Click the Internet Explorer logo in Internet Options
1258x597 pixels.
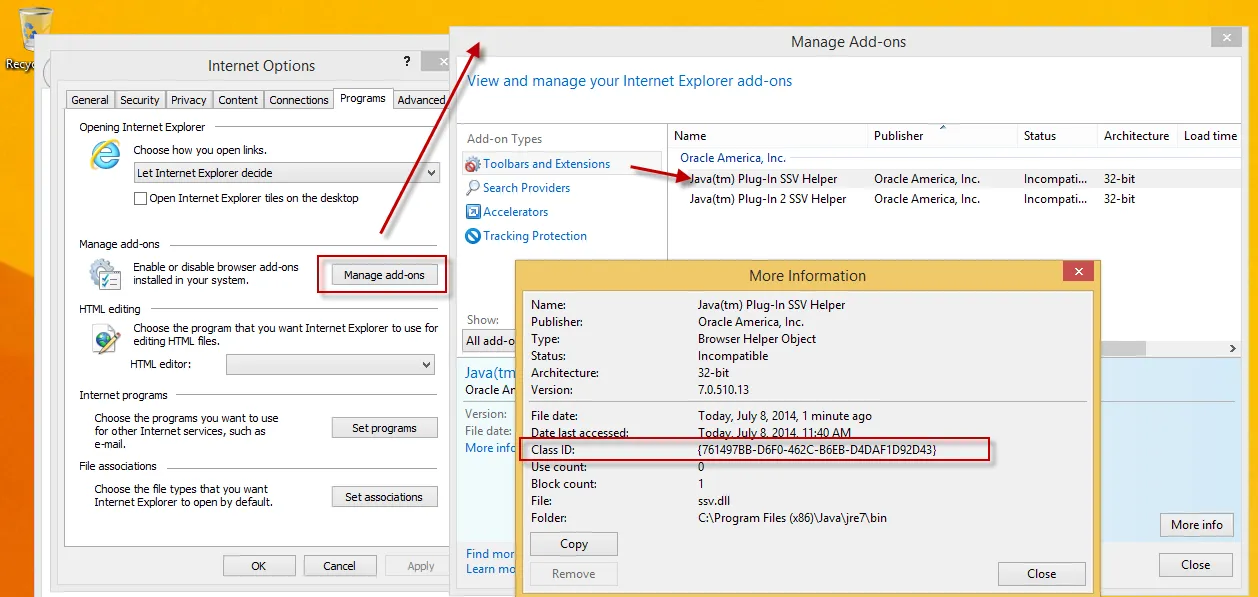coord(105,155)
